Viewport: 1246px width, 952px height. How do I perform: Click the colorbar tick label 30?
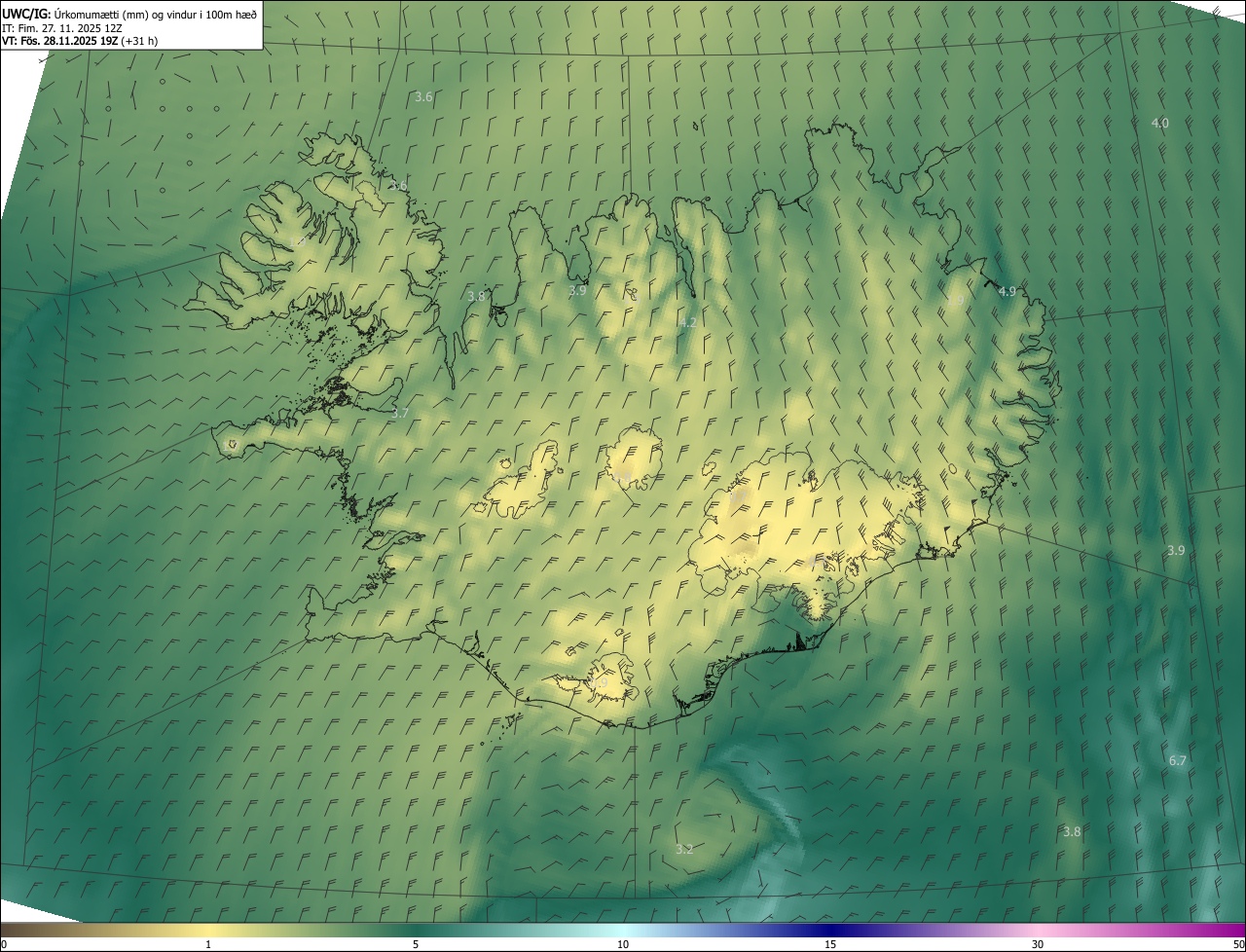coord(1038,945)
